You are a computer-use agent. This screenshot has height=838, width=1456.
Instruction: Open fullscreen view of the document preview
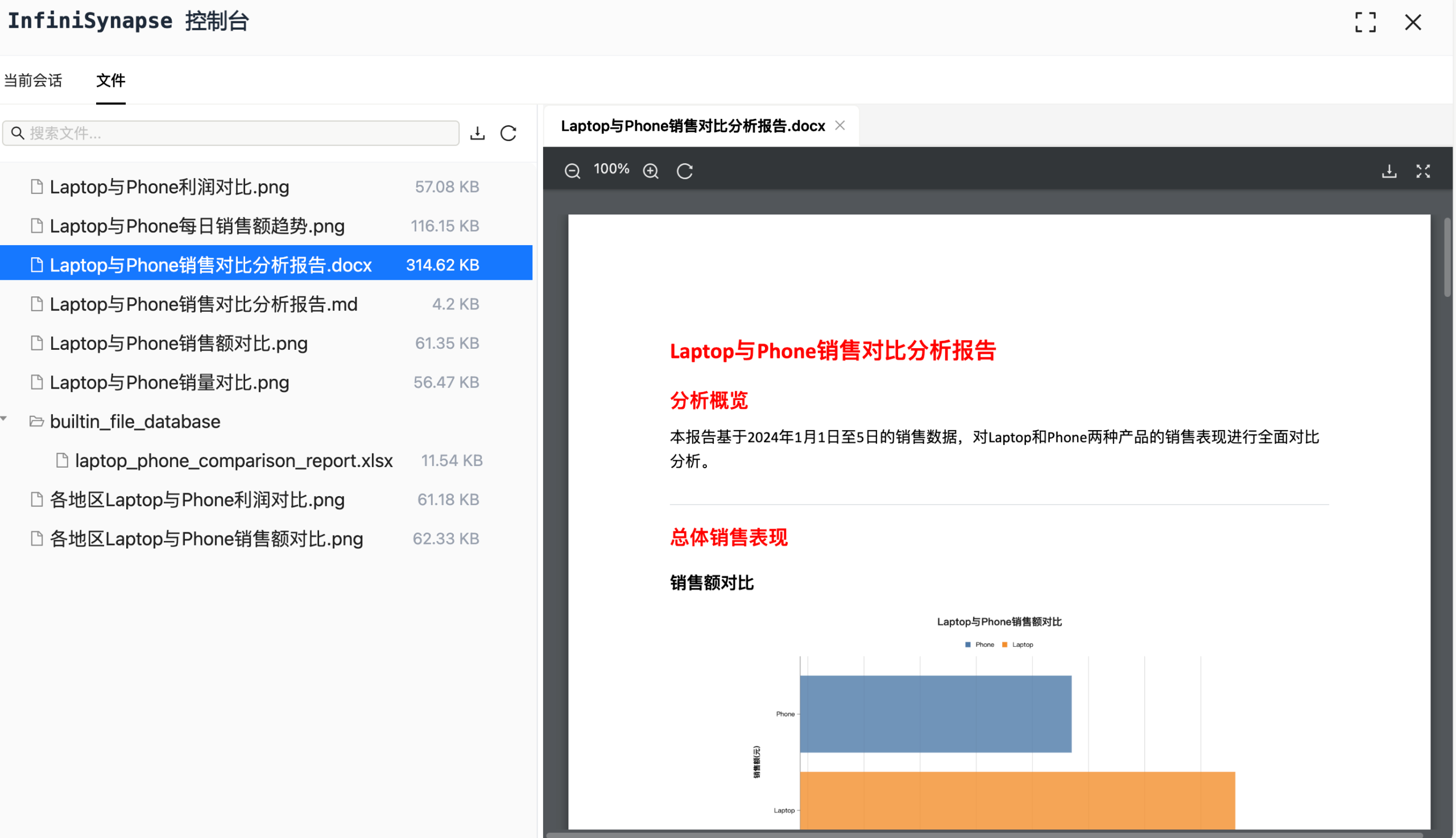tap(1423, 171)
